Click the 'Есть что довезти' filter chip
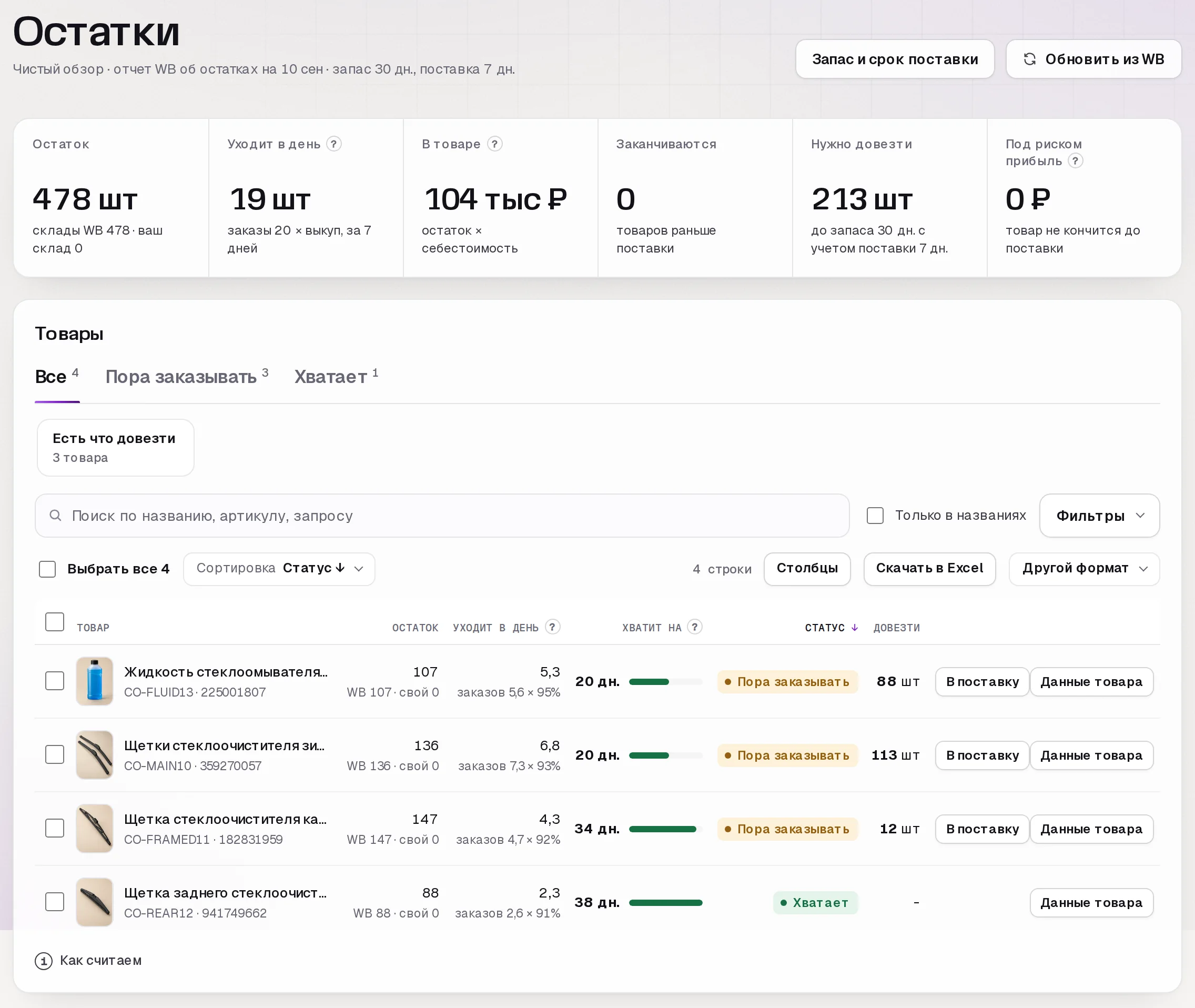Viewport: 1195px width, 1008px height. point(115,447)
